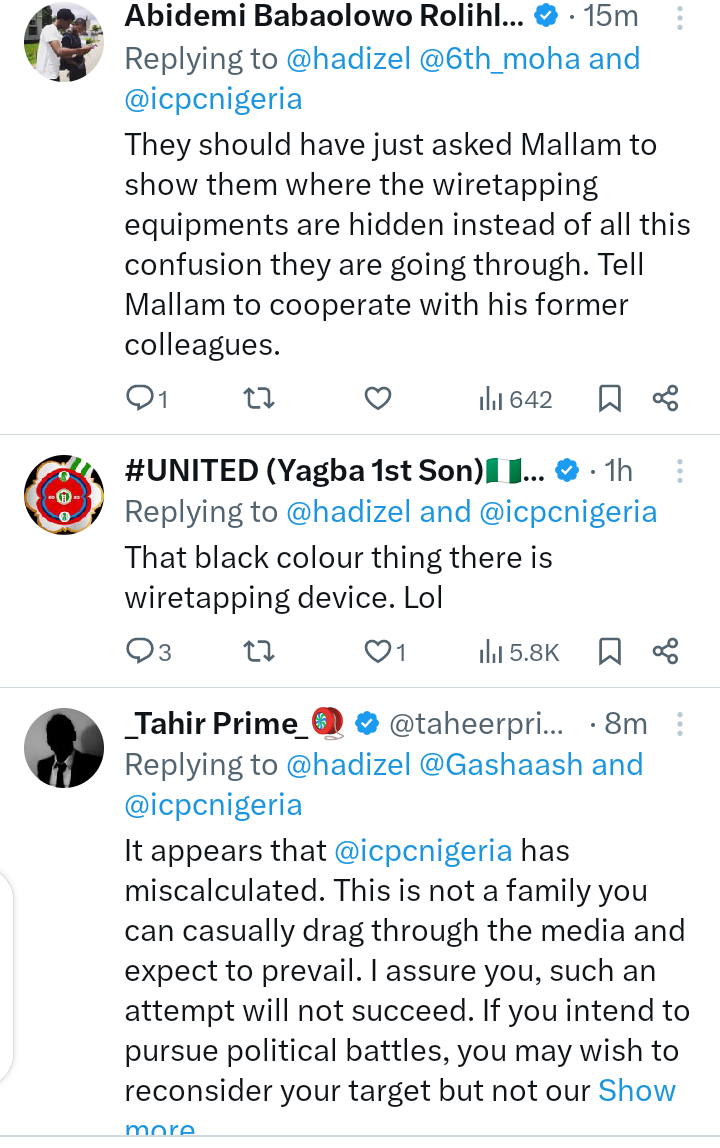Image resolution: width=720 pixels, height=1148 pixels.
Task: View the 5.8K views analytics
Action: pyautogui.click(x=518, y=652)
